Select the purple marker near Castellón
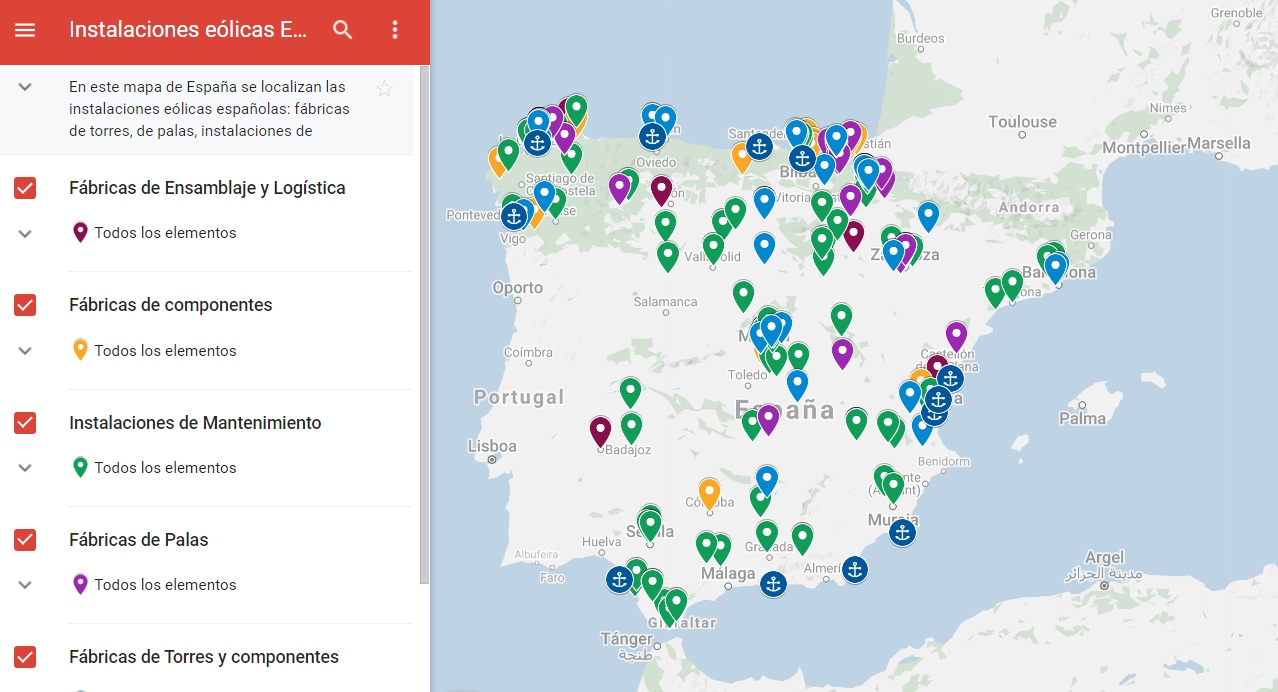 coord(956,336)
